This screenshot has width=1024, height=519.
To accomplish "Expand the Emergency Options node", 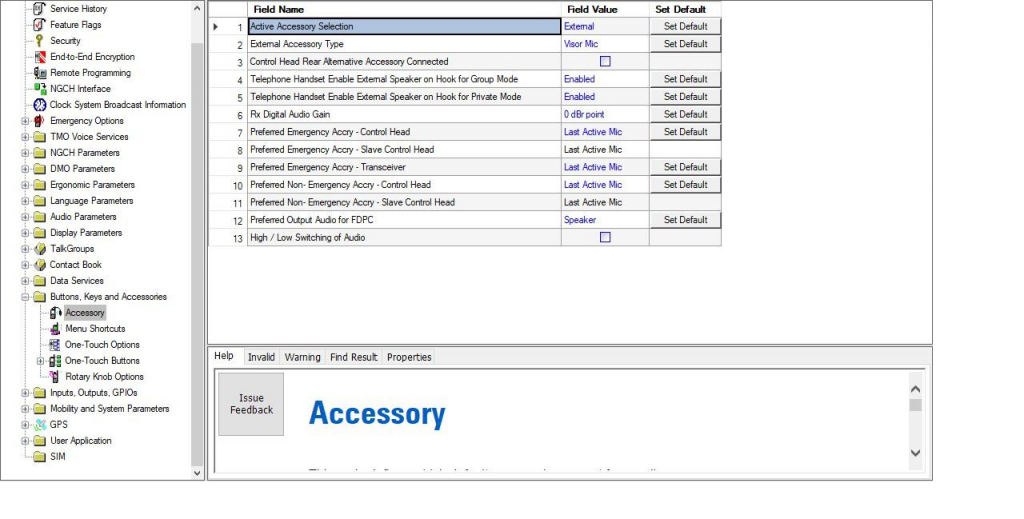I will (x=25, y=121).
